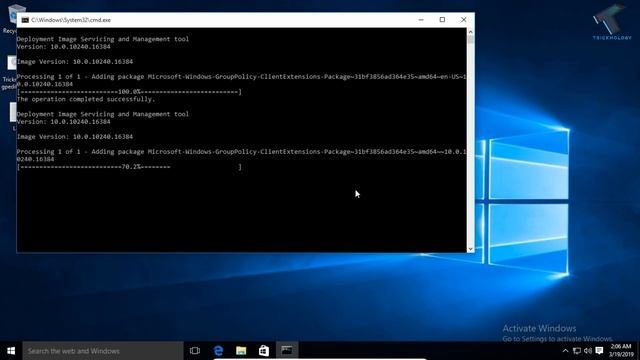Screen dimensions: 640x360
Task: Click the Search the web and Windows box
Action: [x=103, y=351]
